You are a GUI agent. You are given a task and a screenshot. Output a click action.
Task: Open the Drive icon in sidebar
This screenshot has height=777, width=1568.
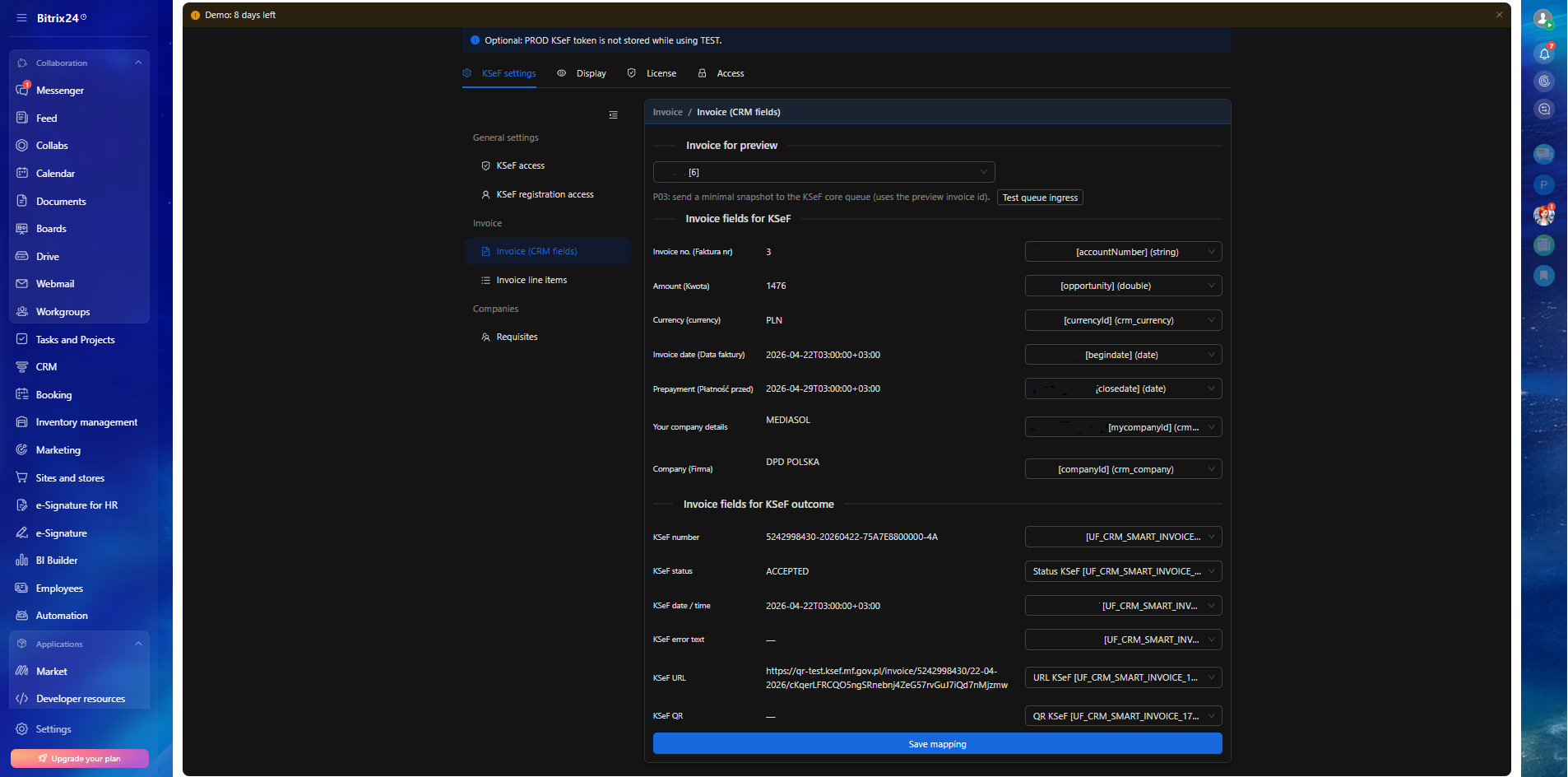point(22,256)
